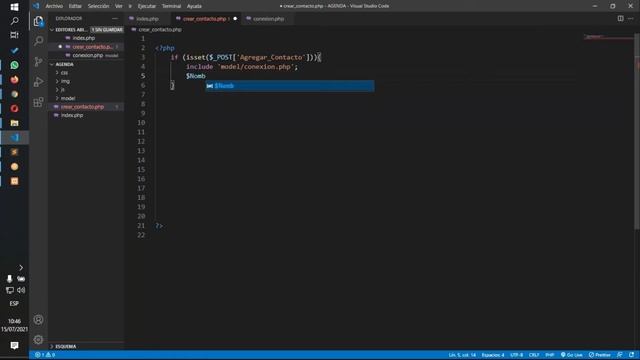The width and height of the screenshot is (640, 360).
Task: Open the Accounts menu icon
Action: click(38, 320)
